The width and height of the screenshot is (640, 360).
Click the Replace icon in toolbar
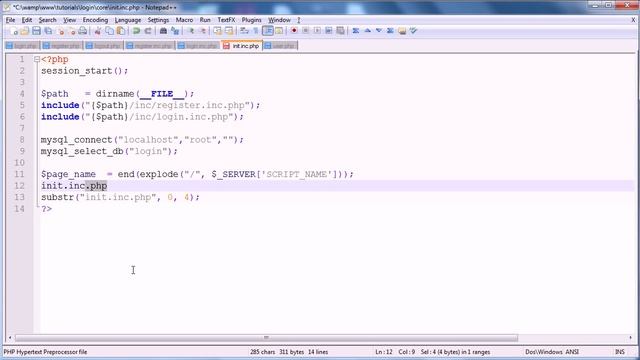click(175, 31)
